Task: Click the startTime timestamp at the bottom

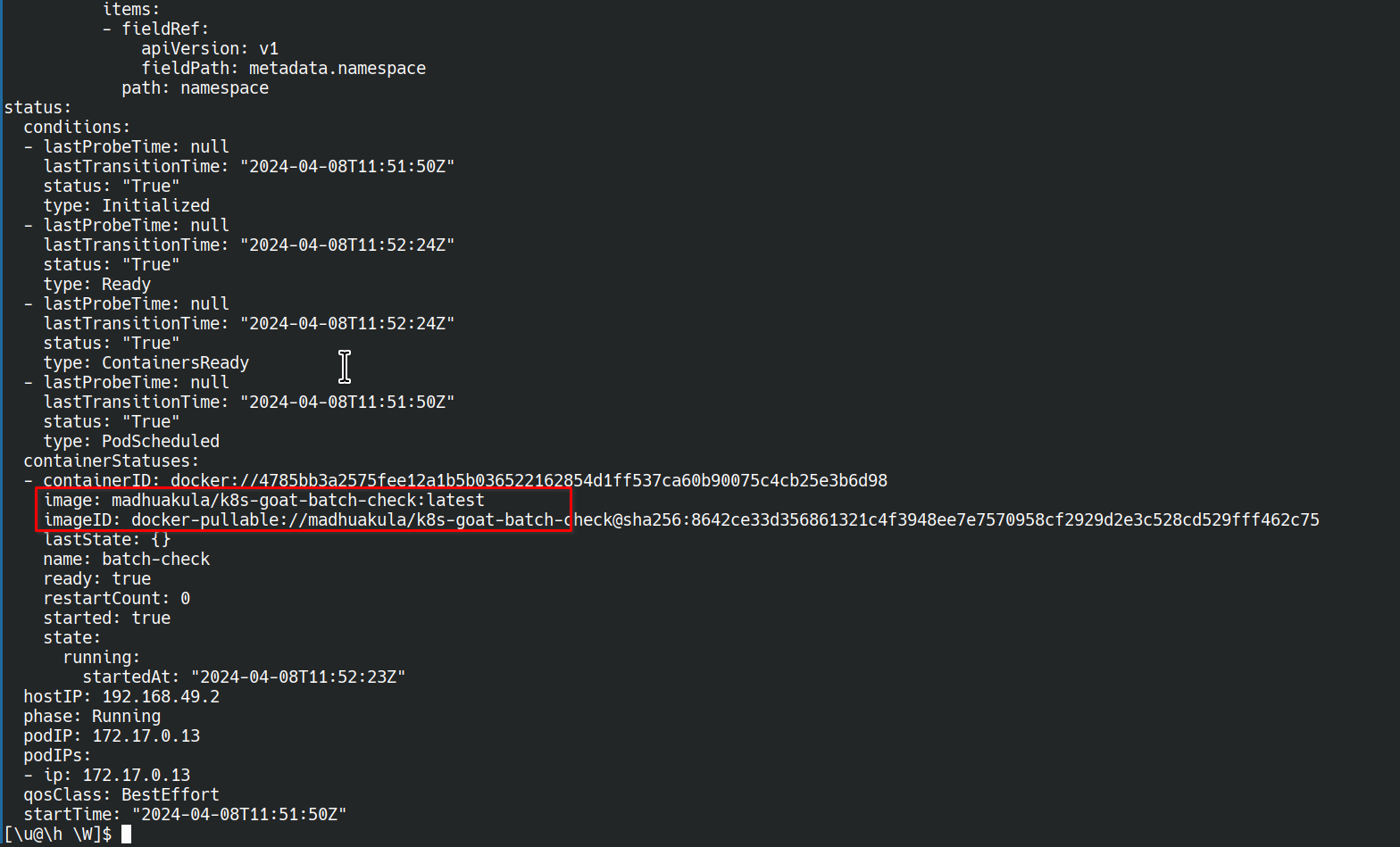Action: point(239,814)
